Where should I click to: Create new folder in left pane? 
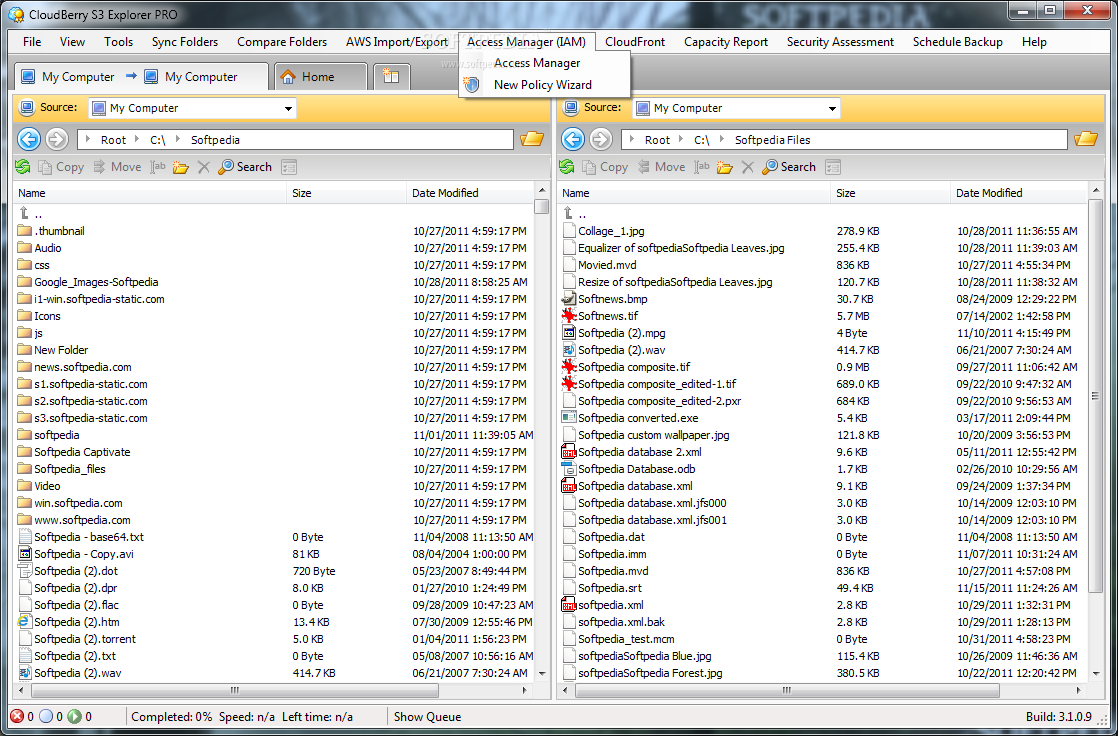click(180, 167)
